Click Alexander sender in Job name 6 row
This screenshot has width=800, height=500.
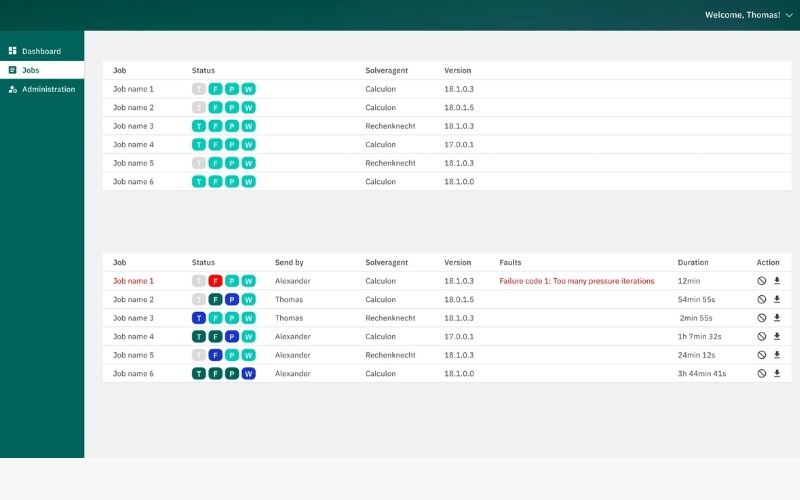[292, 373]
